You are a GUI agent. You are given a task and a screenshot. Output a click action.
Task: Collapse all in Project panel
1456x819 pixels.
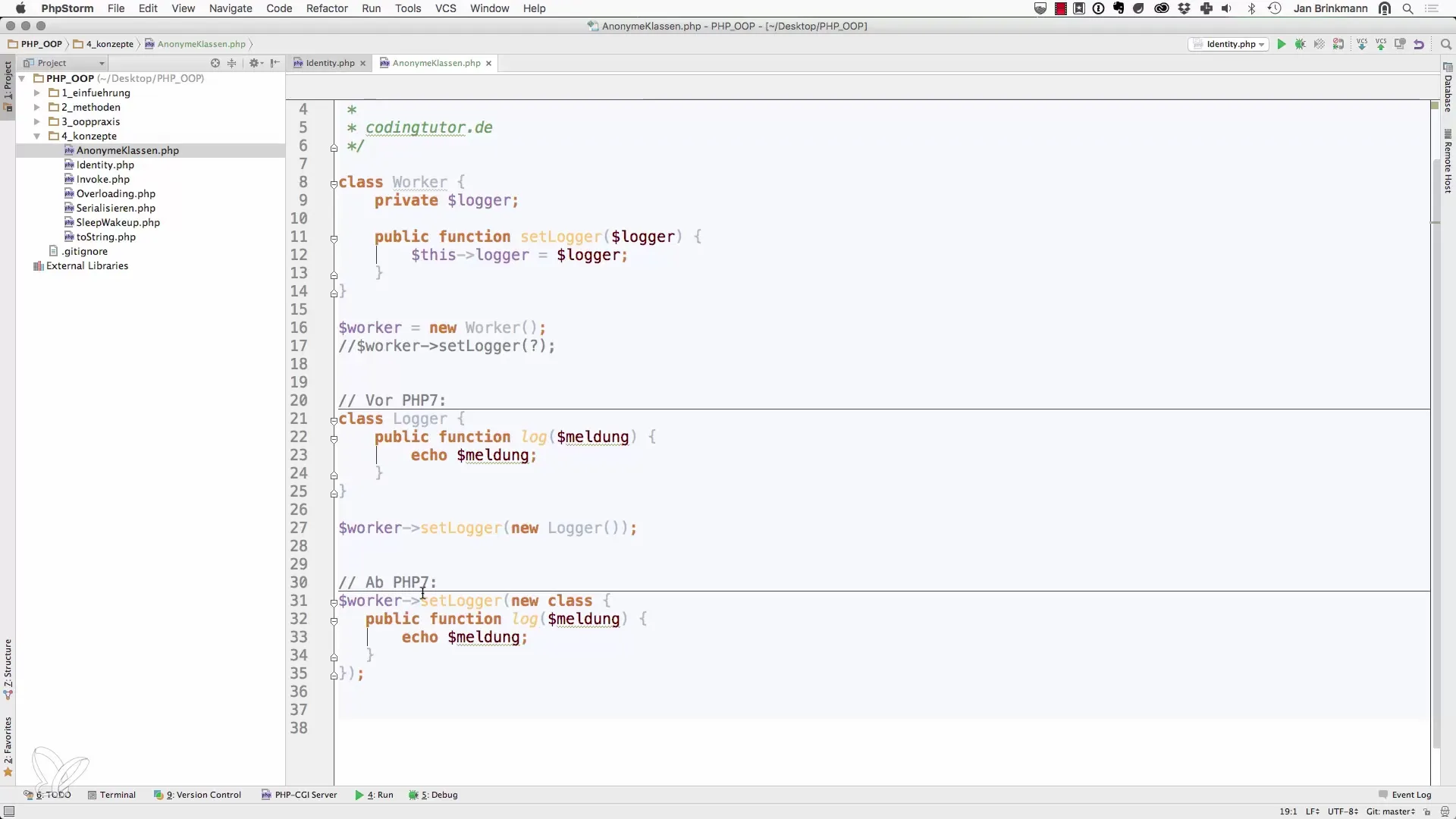click(232, 63)
